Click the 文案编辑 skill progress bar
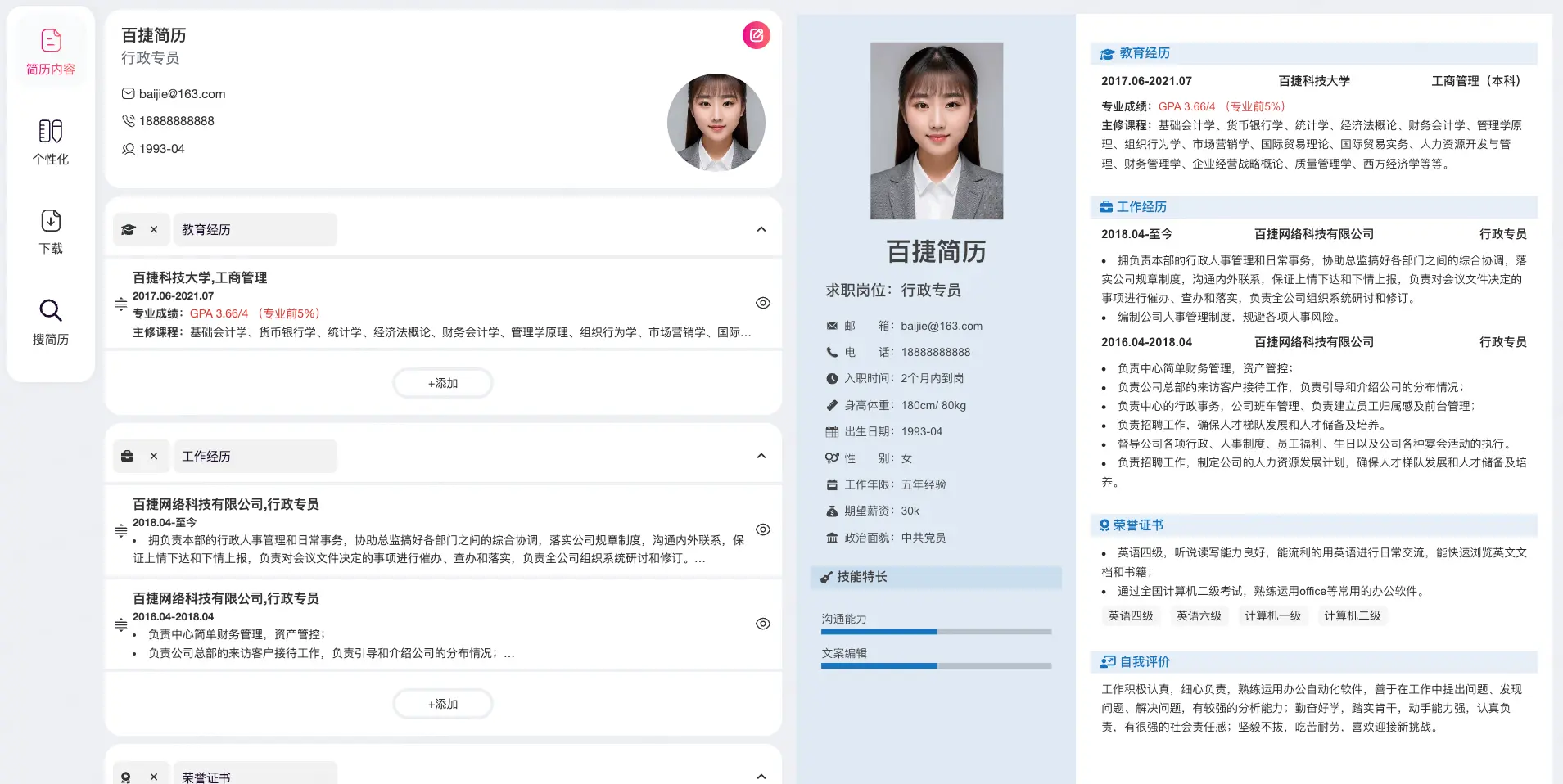 click(x=936, y=666)
